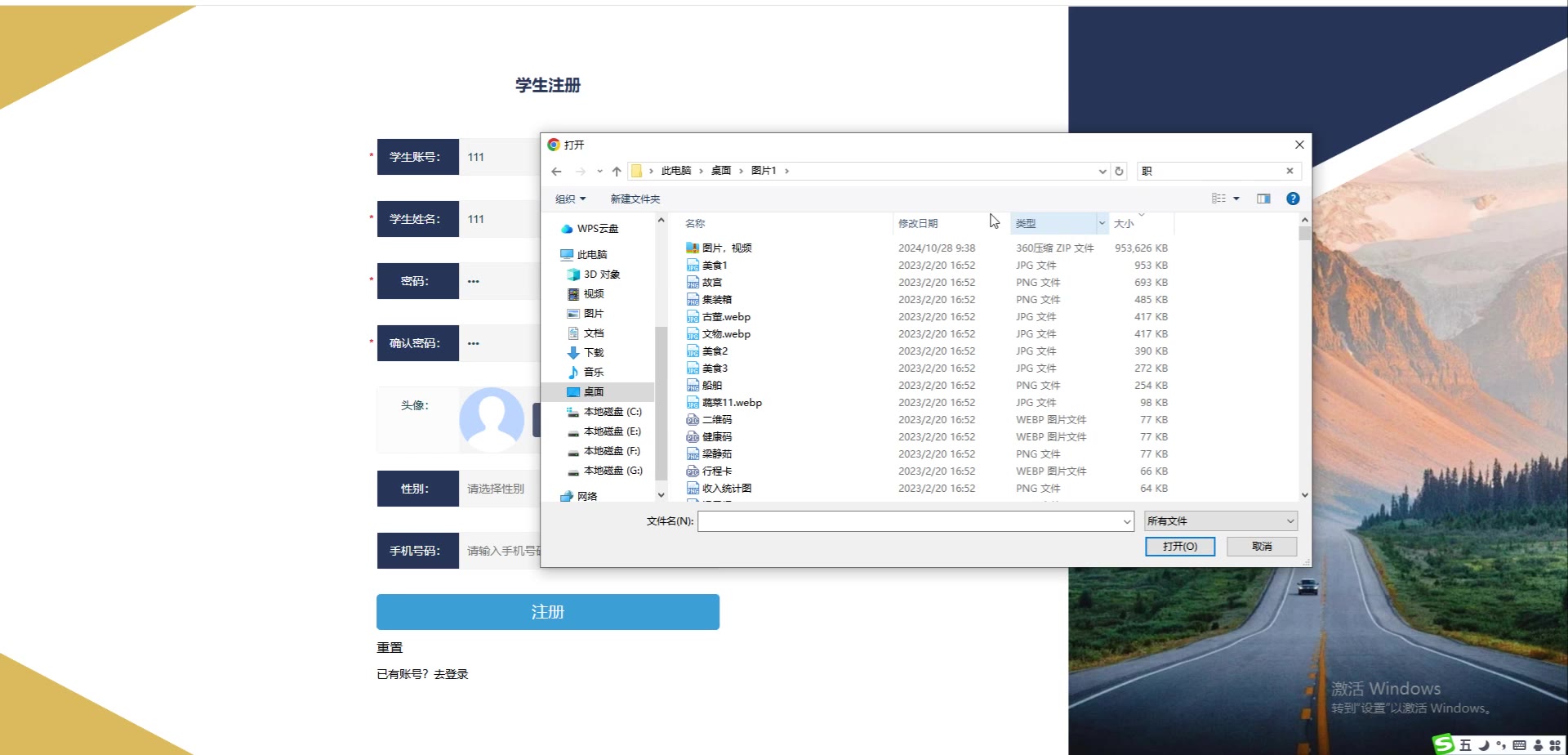1568x755 pixels.
Task: Open the 类型 column filter dropdown
Action: pyautogui.click(x=1102, y=223)
